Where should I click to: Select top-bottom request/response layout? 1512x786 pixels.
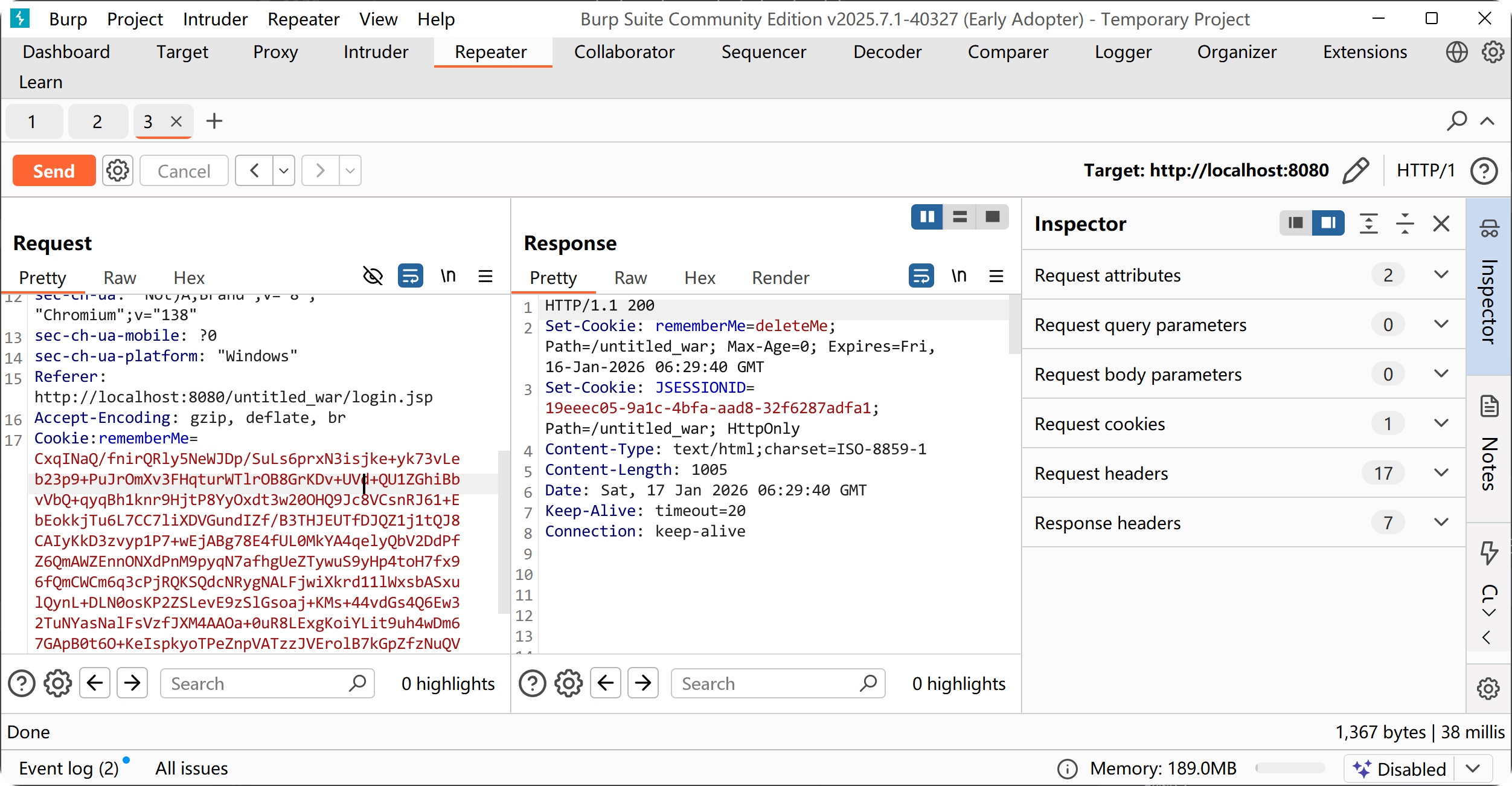[959, 217]
